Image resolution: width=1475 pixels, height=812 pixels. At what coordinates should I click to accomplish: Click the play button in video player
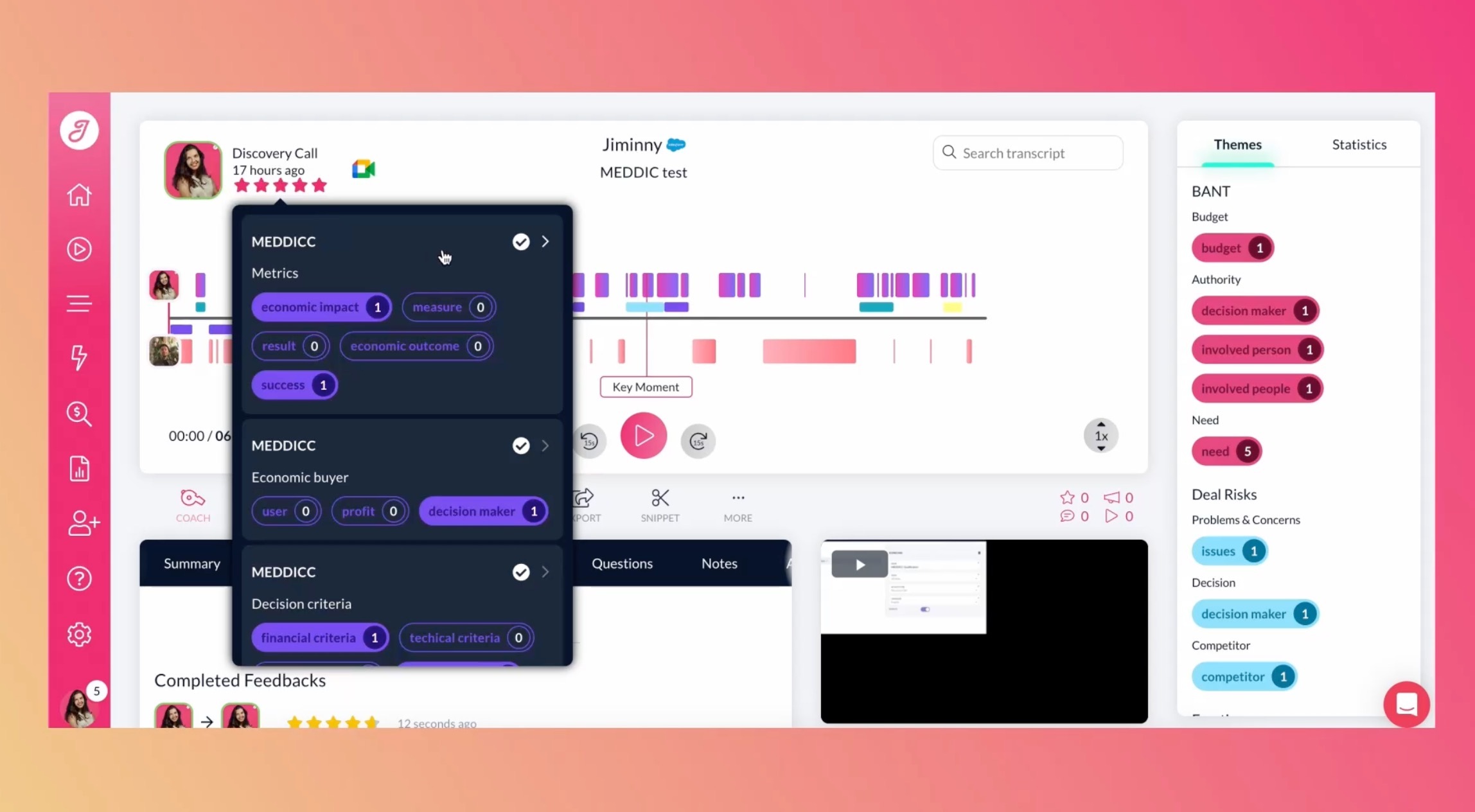[859, 564]
